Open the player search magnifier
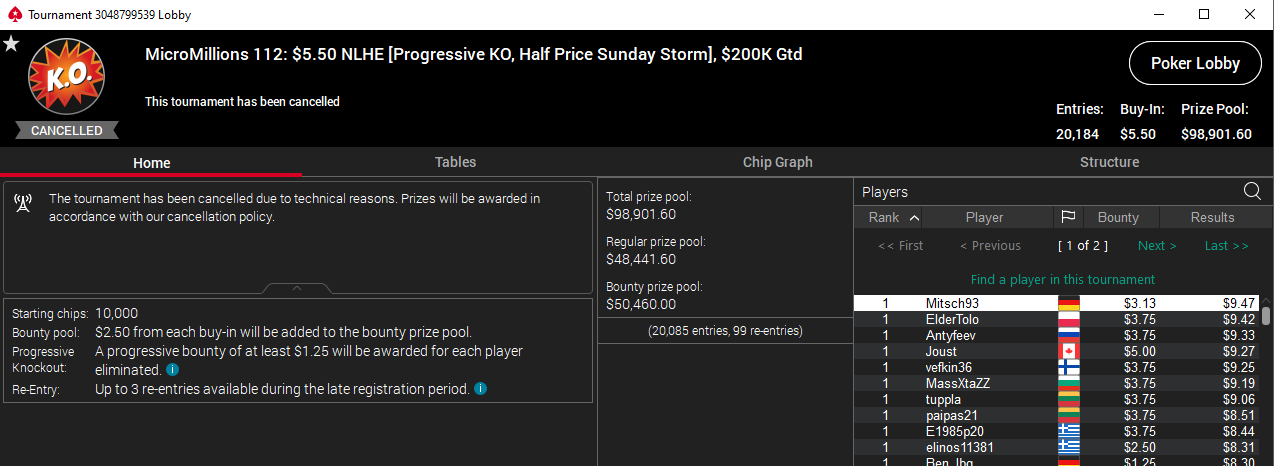1274x466 pixels. 1252,191
